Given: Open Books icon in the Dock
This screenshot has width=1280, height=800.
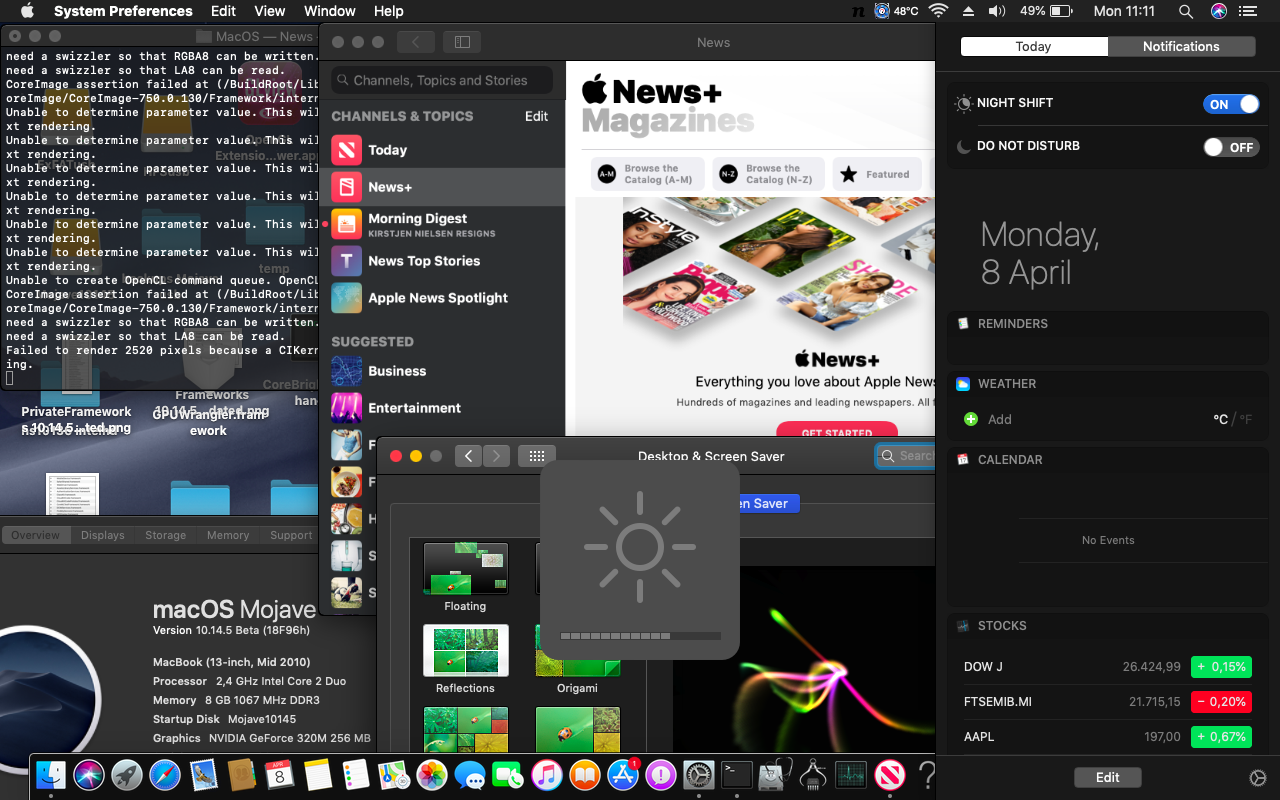Looking at the screenshot, I should point(584,775).
